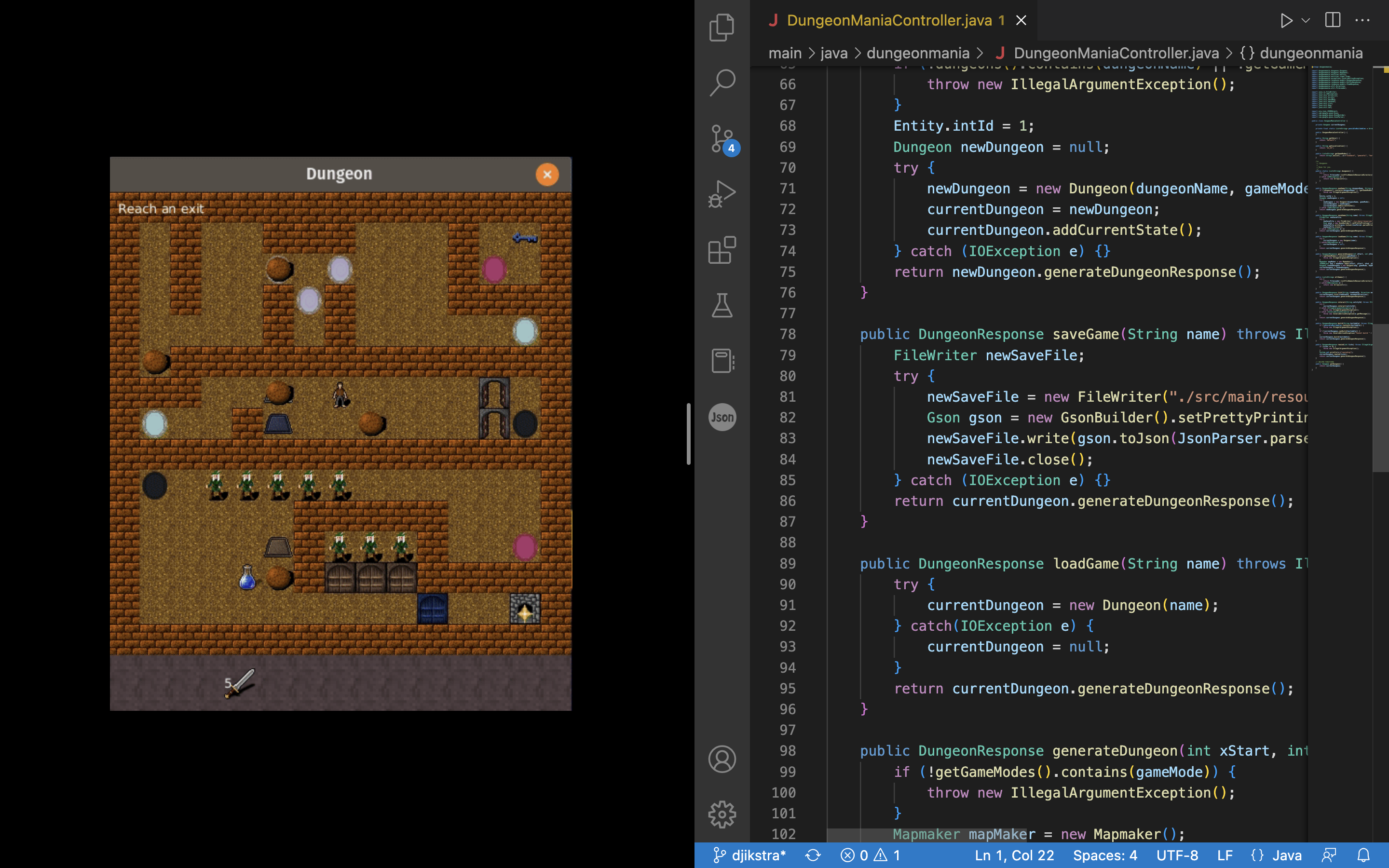The image size is (1389, 868).
Task: Open the Search view
Action: coord(722,82)
